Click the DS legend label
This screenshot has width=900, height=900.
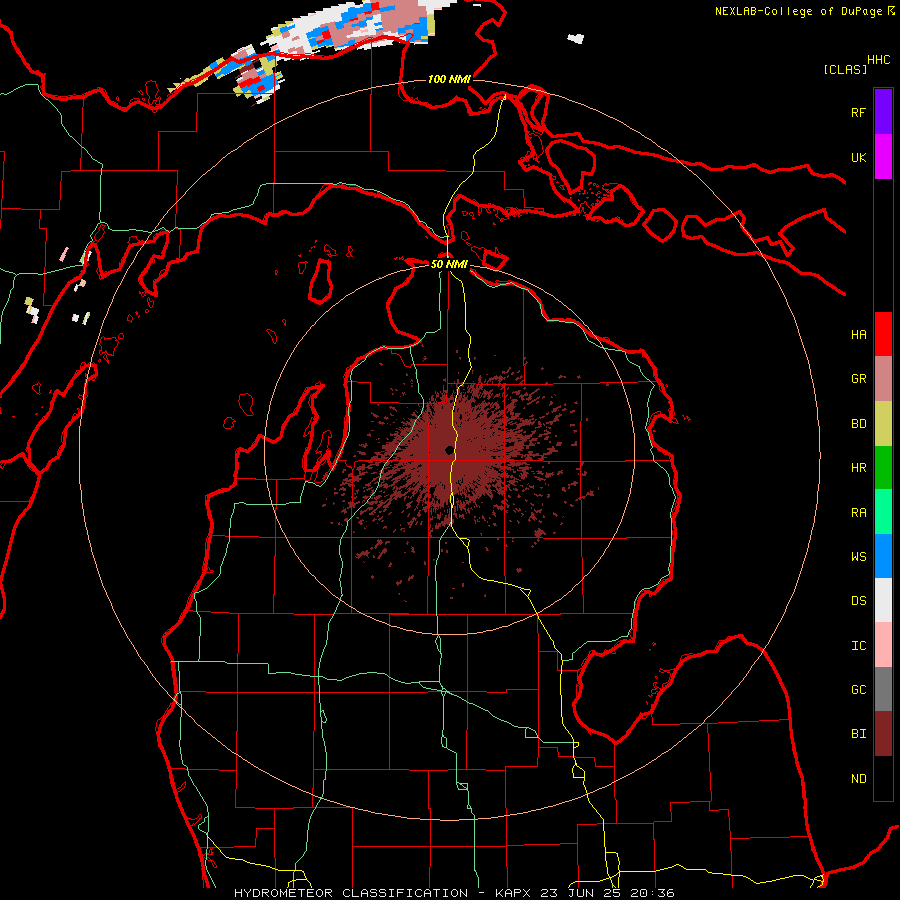click(x=858, y=601)
